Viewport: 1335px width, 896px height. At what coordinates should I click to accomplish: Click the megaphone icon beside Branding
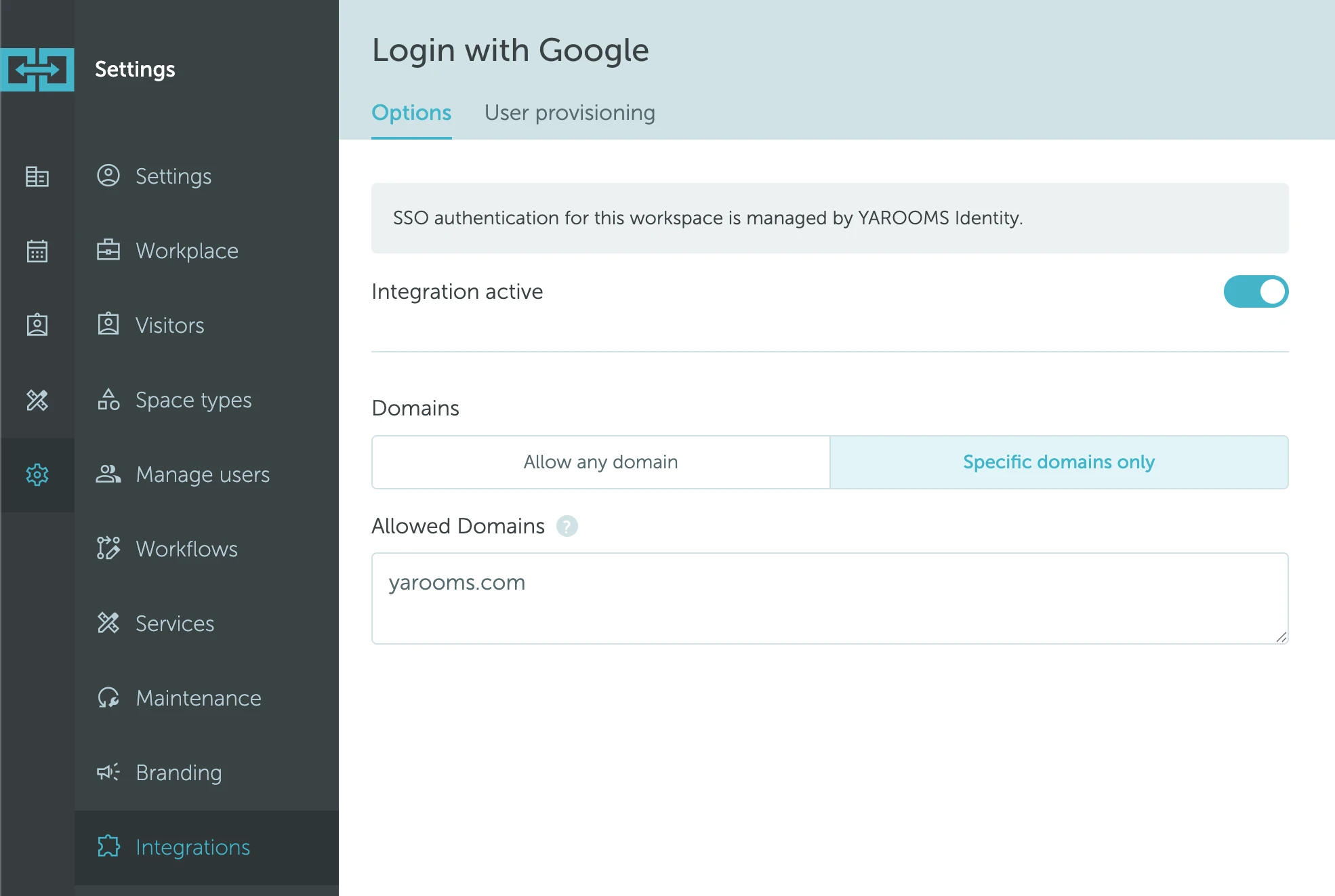point(108,771)
